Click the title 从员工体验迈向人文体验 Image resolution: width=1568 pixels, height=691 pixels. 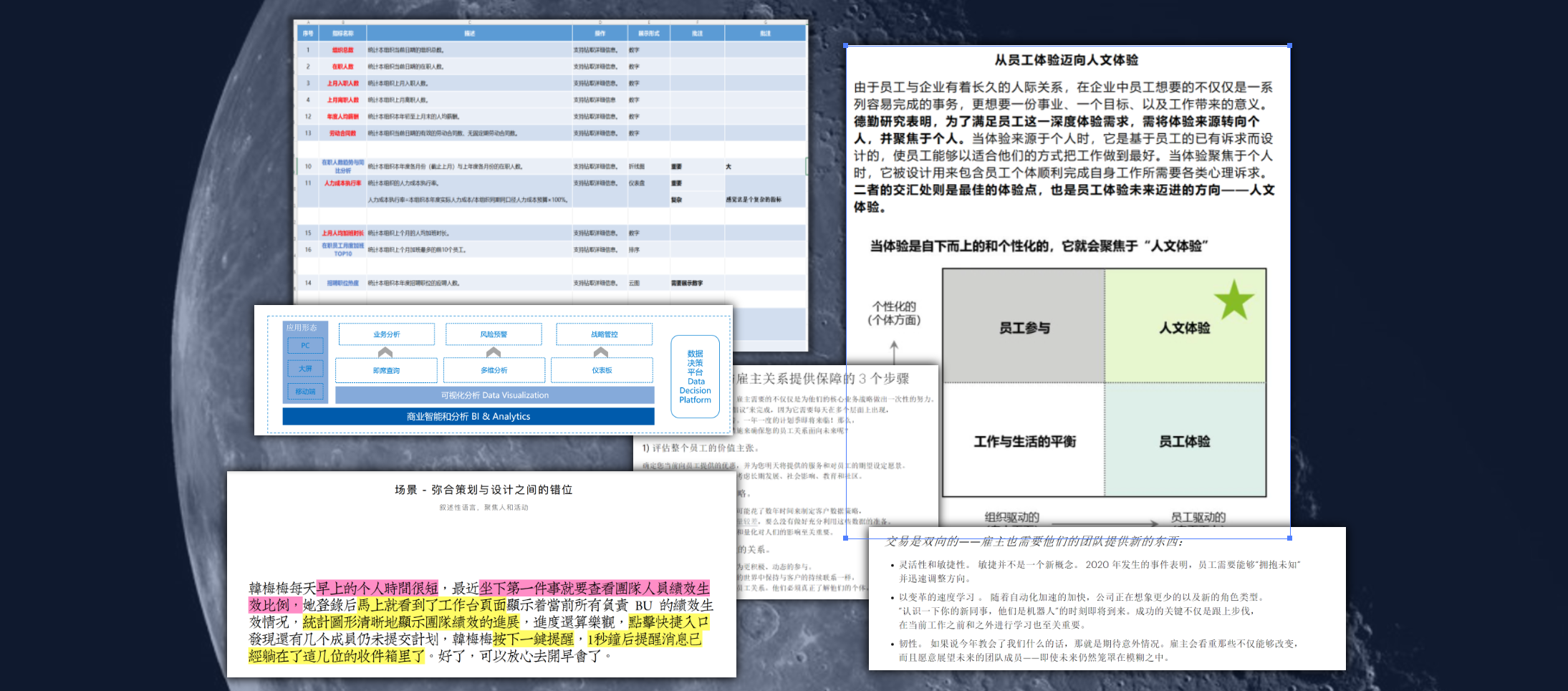pyautogui.click(x=1067, y=60)
